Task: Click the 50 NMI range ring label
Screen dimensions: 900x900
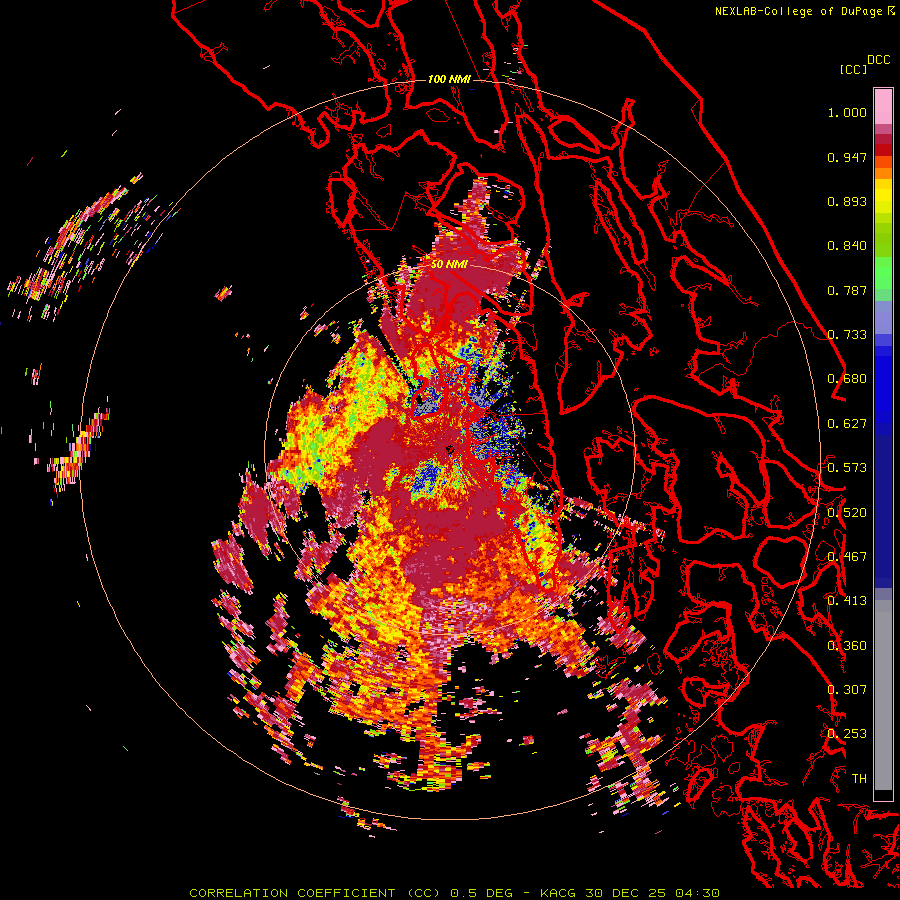Action: pos(448,264)
